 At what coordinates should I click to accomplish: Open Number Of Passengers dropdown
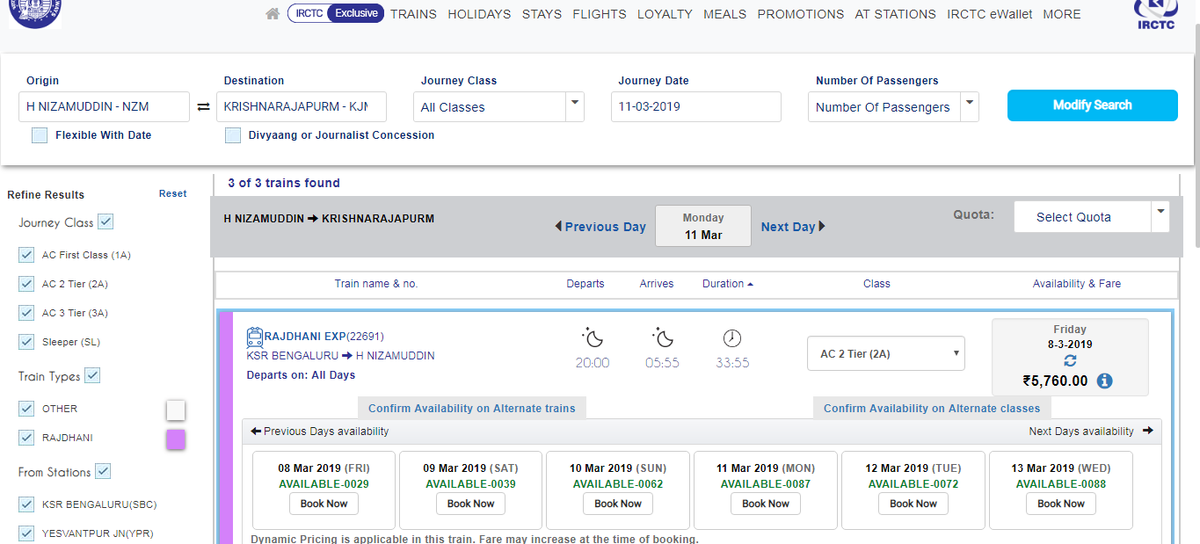(x=893, y=107)
